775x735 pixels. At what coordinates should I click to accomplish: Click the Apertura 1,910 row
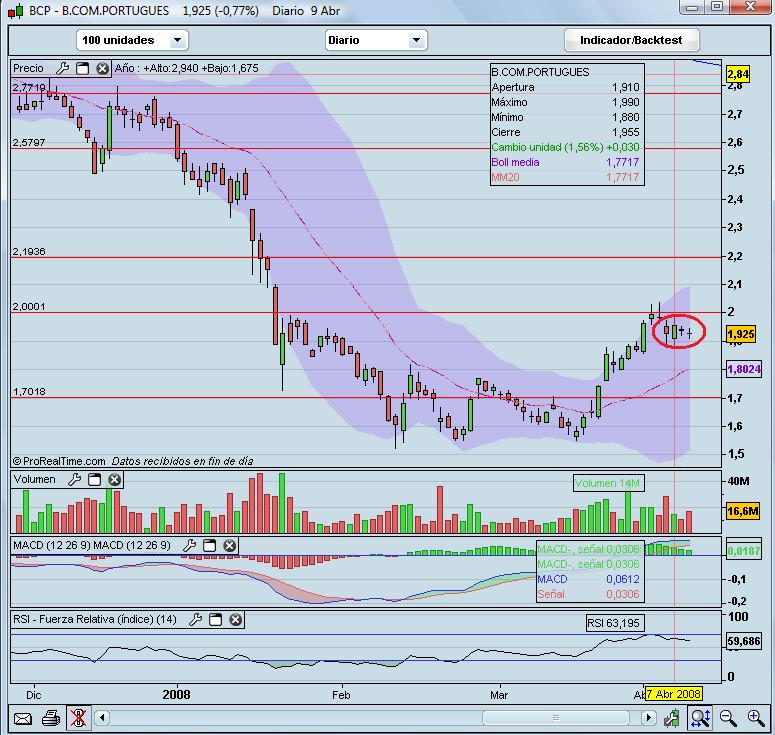pos(565,87)
